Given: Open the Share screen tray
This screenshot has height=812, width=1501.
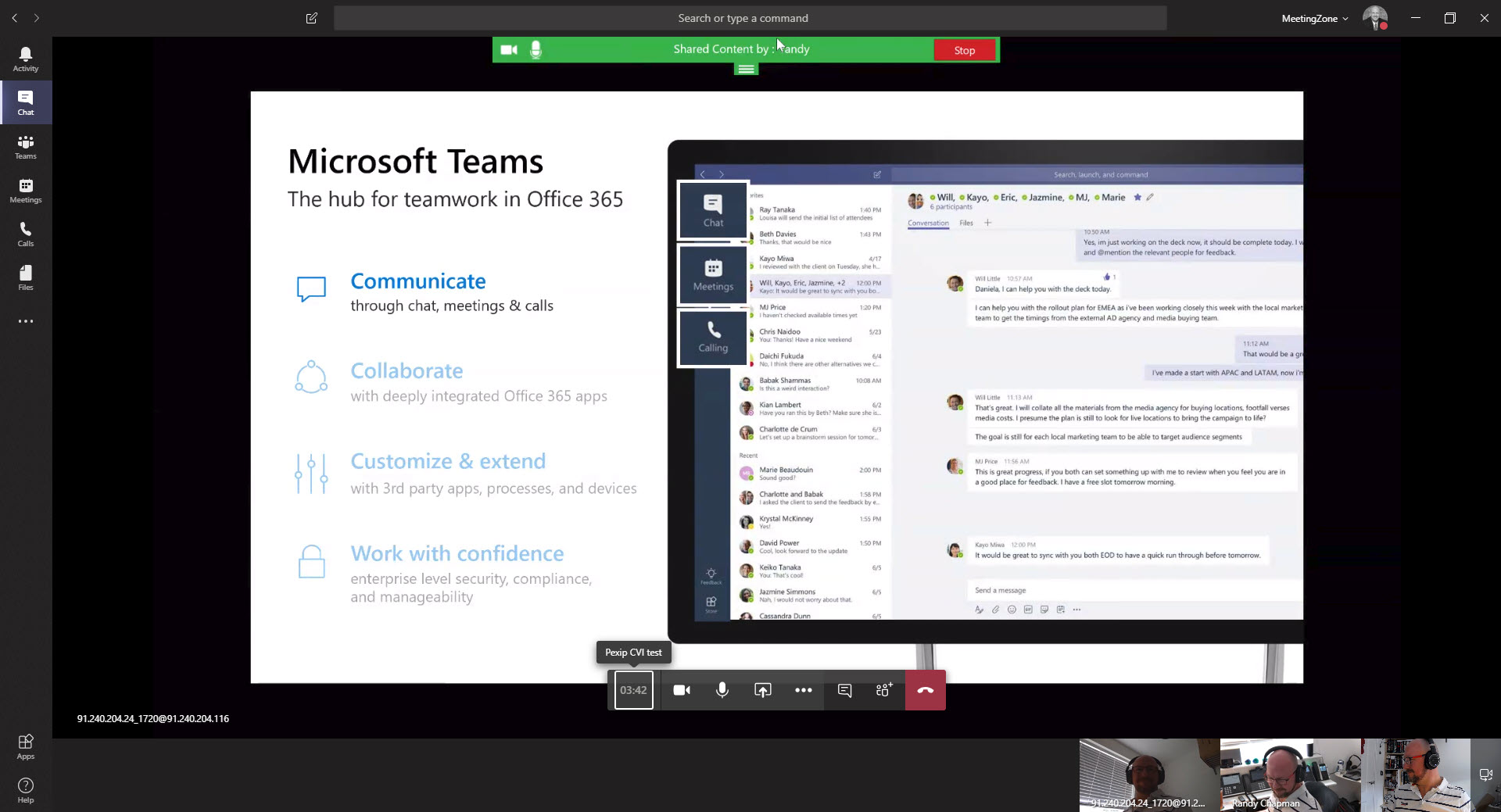Looking at the screenshot, I should coord(762,690).
